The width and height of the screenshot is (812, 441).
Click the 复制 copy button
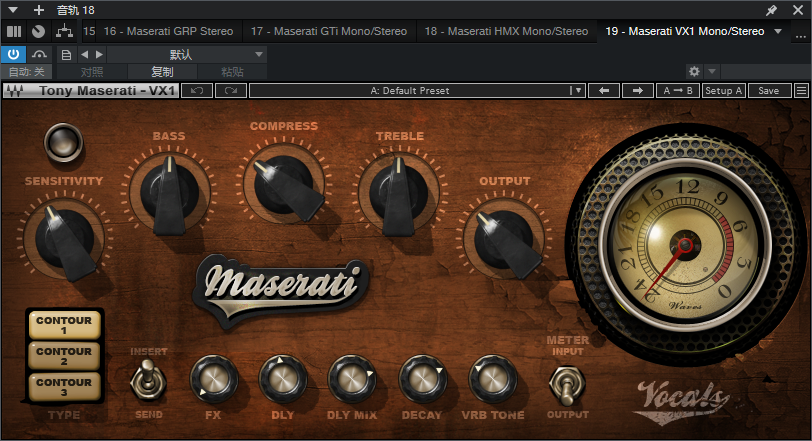tap(162, 72)
